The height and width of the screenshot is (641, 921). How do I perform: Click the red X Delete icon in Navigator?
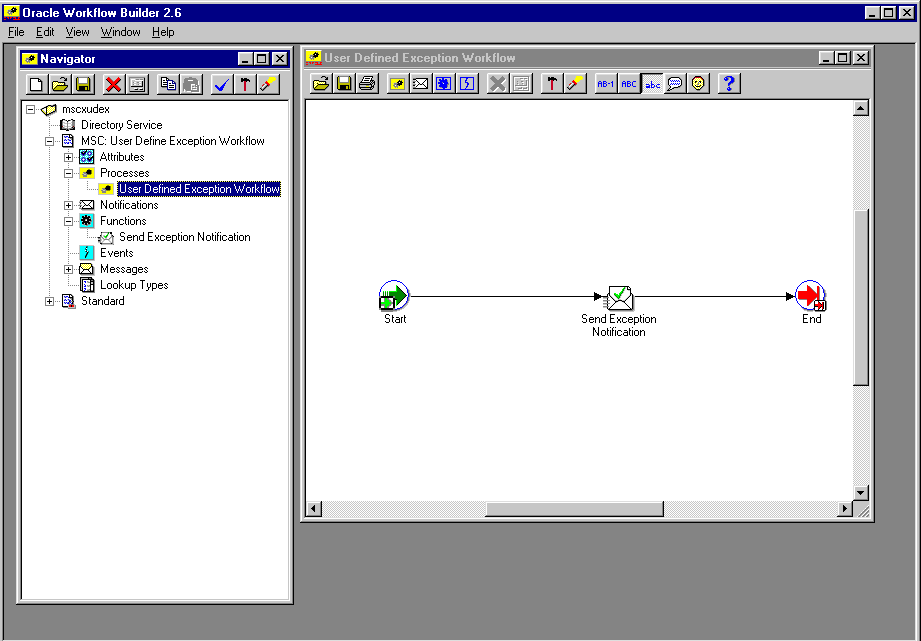coord(113,84)
